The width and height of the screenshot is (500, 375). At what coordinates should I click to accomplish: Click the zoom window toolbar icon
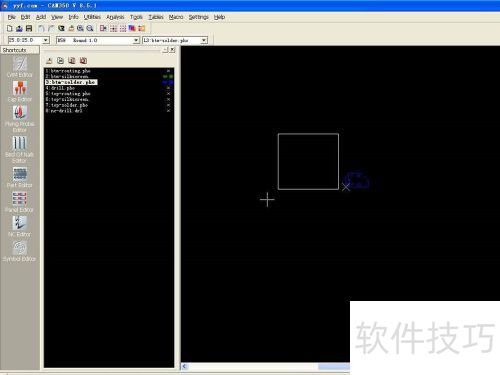click(61, 29)
